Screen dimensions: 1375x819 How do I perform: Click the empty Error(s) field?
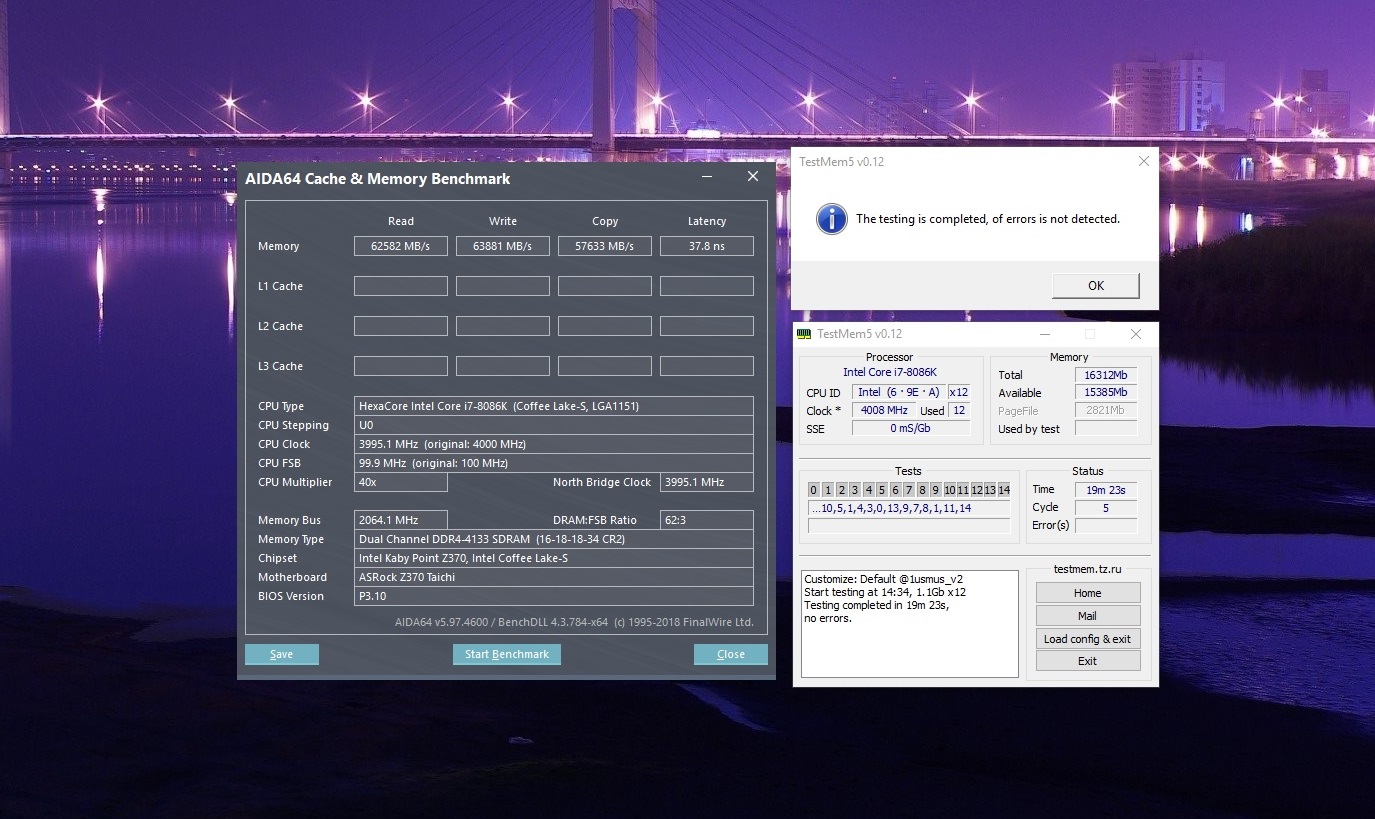pos(1106,526)
